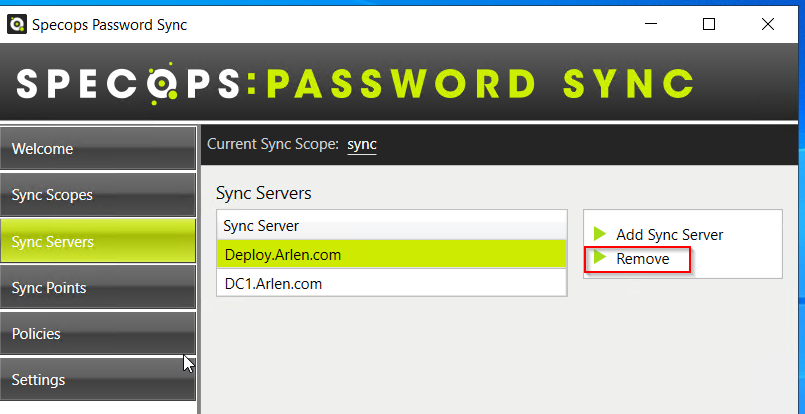The image size is (805, 414).
Task: Switch to the Policies section
Action: (98, 333)
